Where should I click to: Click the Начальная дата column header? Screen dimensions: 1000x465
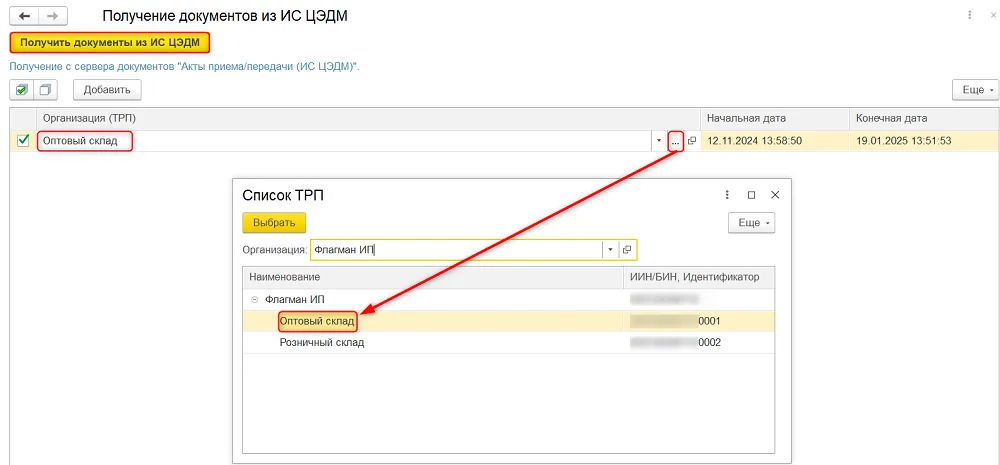[x=775, y=119]
